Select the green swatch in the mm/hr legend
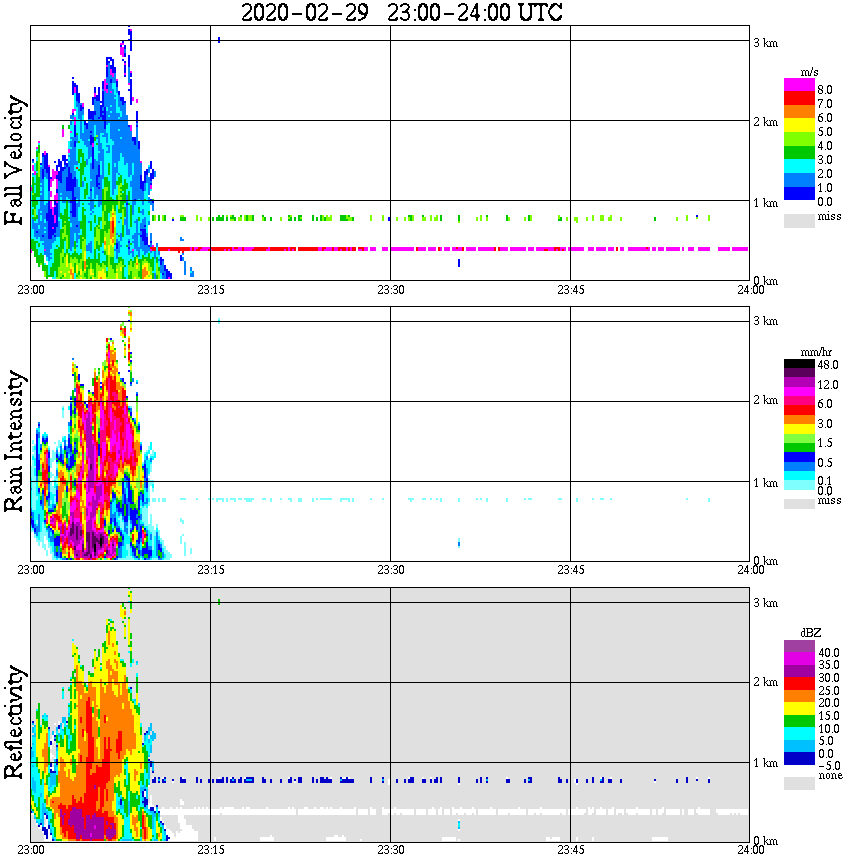The width and height of the screenshot is (850, 868). pyautogui.click(x=799, y=447)
